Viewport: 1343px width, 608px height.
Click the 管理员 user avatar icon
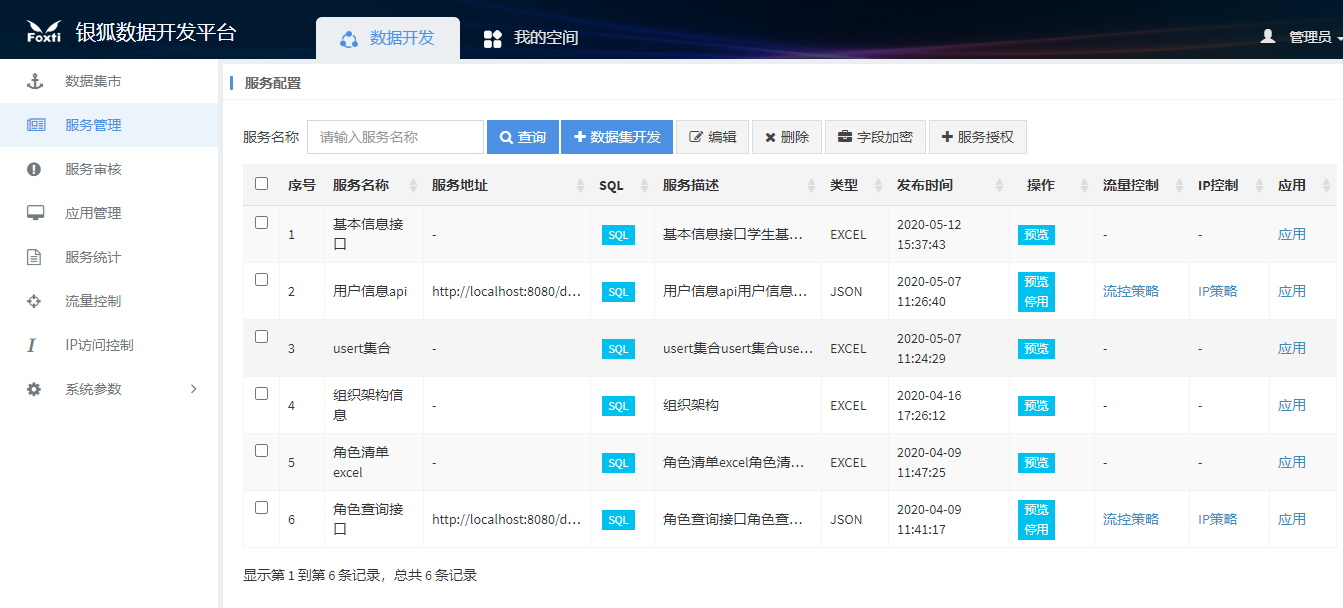[x=1268, y=36]
